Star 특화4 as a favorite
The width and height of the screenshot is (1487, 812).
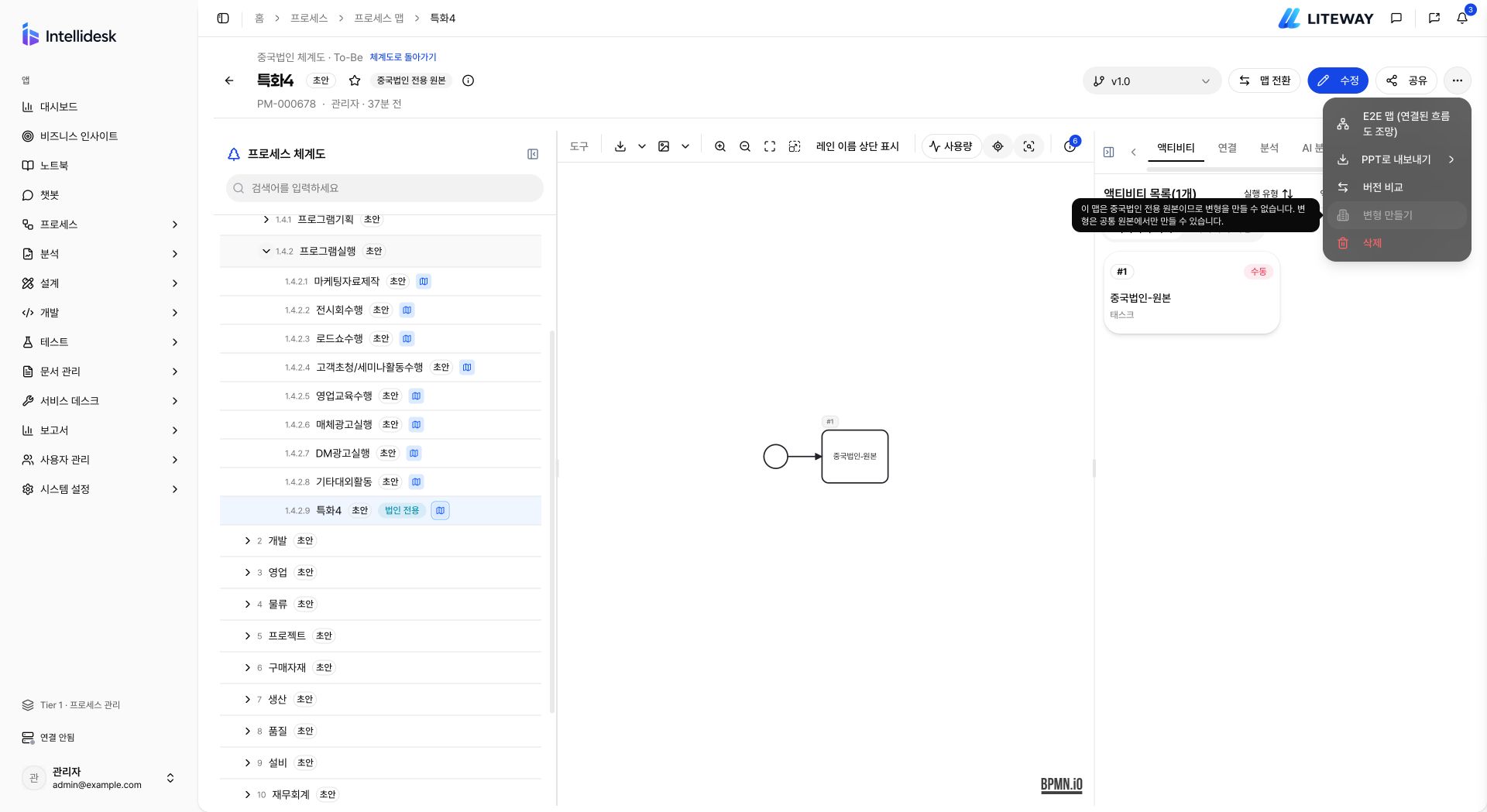tap(355, 81)
